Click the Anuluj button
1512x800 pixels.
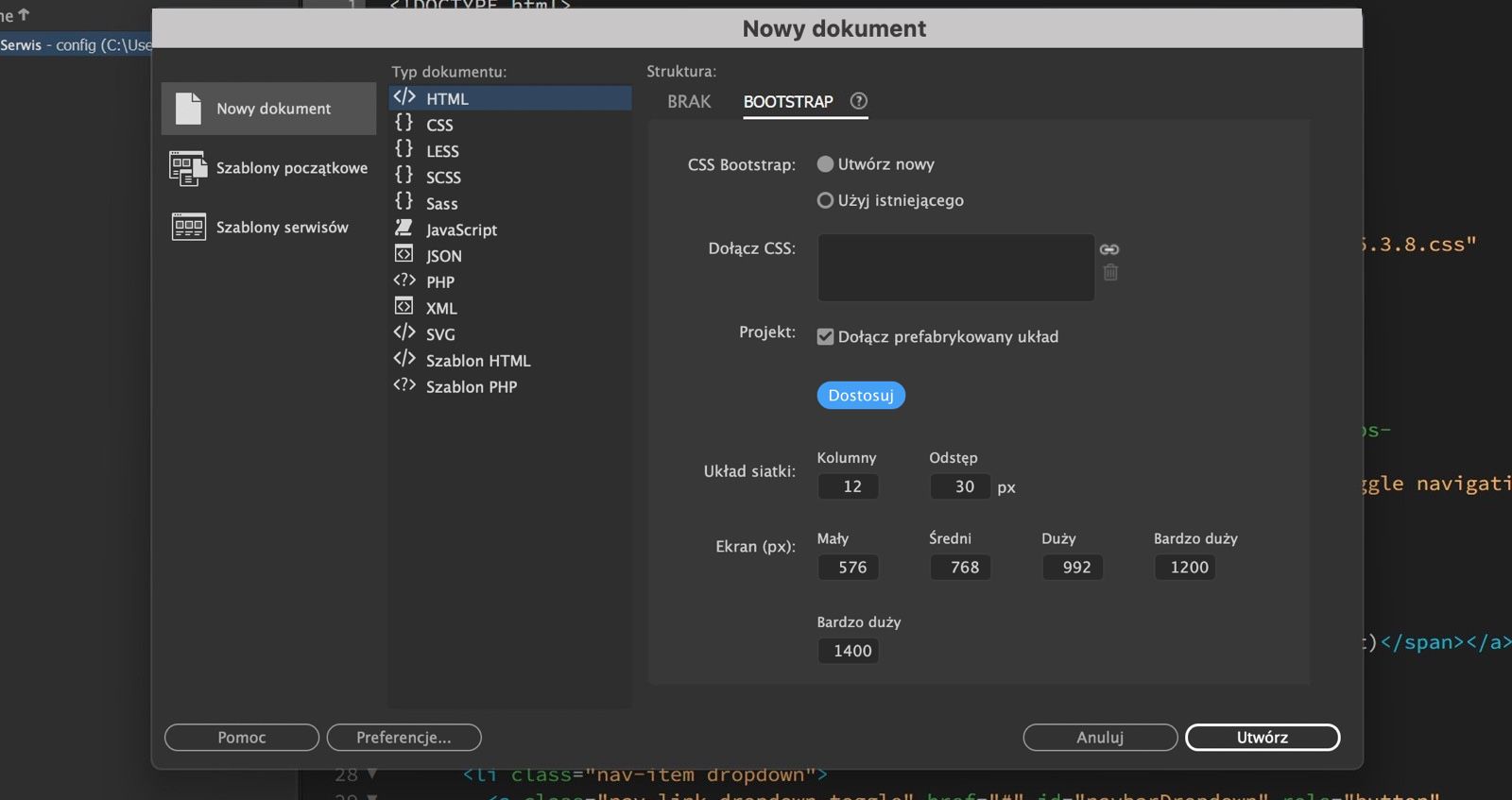[x=1100, y=738]
